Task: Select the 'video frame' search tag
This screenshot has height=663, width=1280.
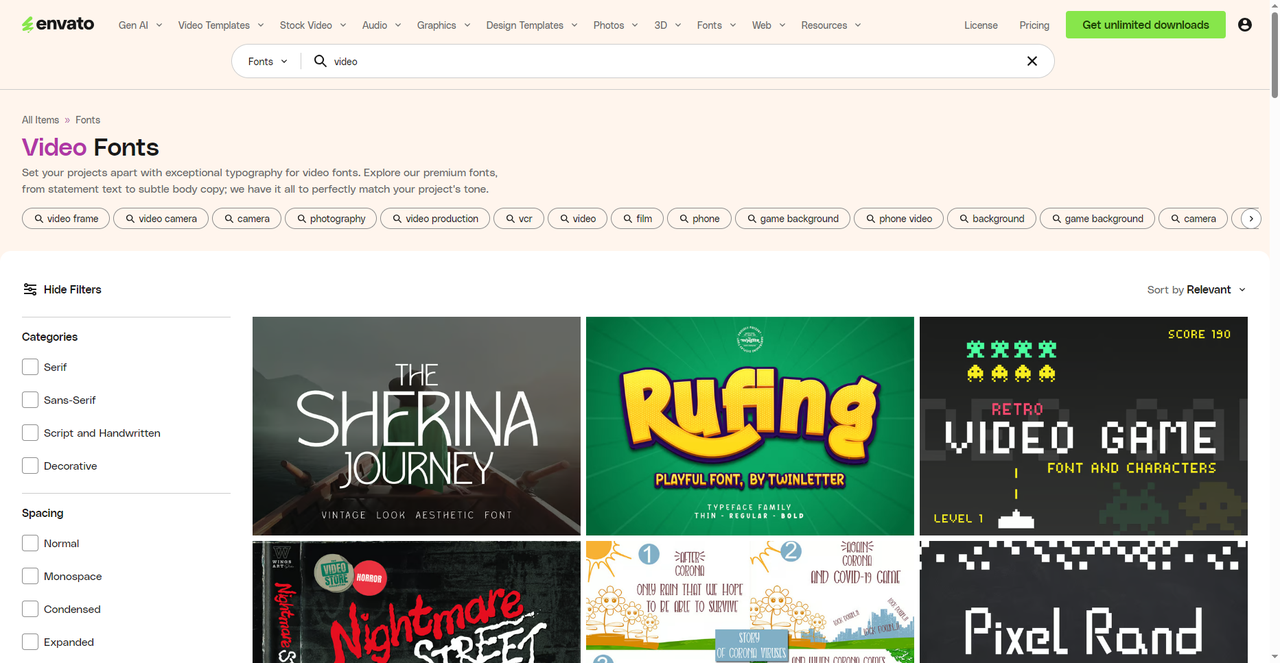Action: click(66, 218)
